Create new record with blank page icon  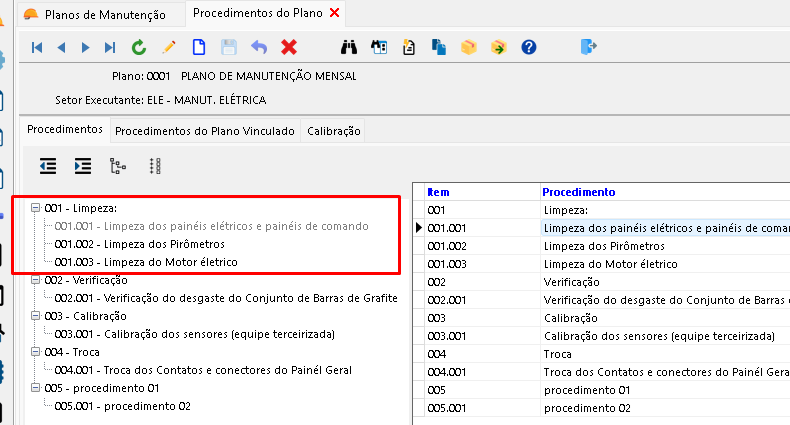(x=199, y=47)
